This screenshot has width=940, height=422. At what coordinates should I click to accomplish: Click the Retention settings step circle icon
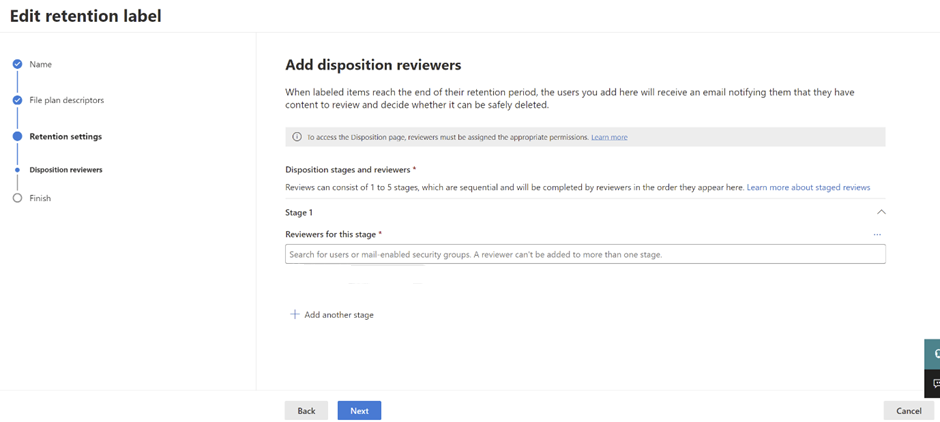click(x=17, y=136)
